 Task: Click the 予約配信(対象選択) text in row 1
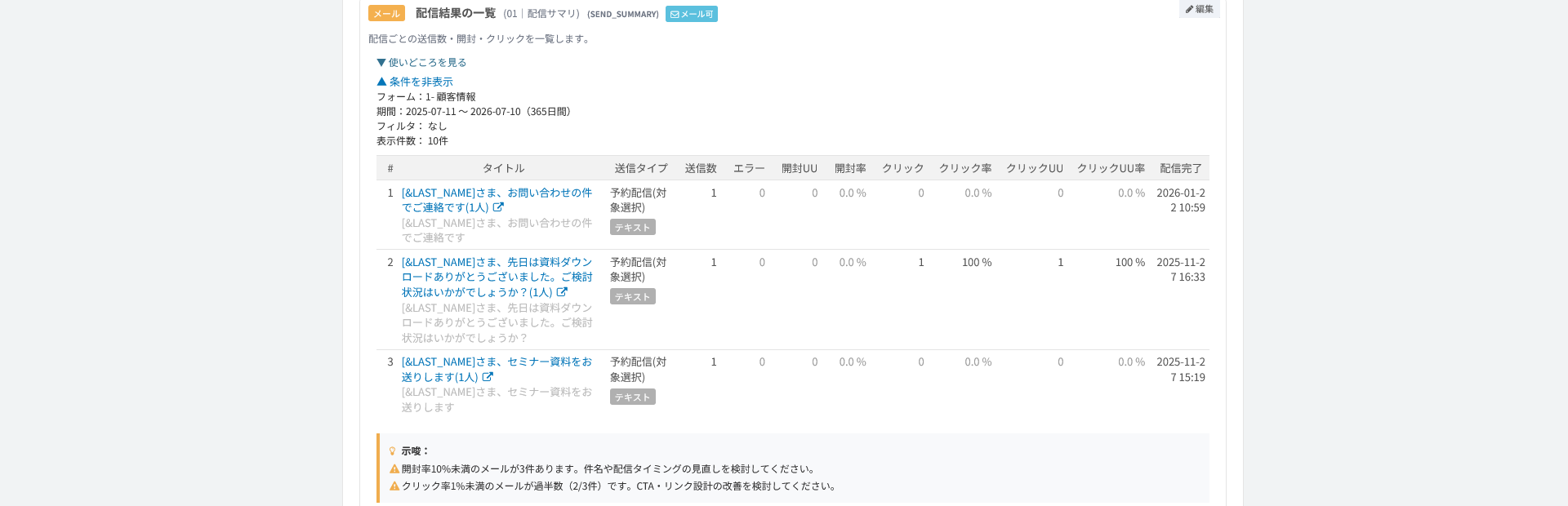point(639,200)
